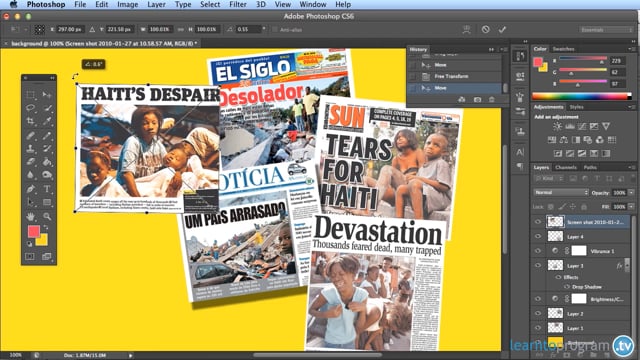Cancel the transform in options bar
Viewport: 640px width, 360px height.
click(x=485, y=29)
